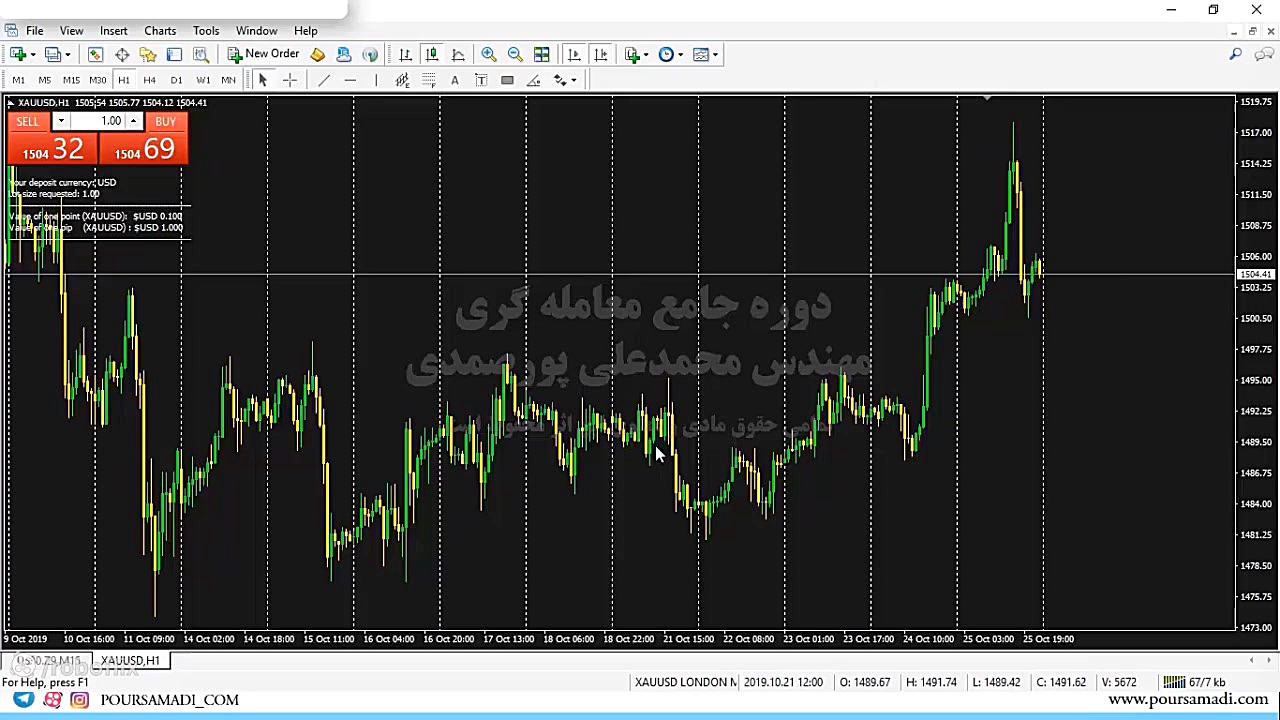Open the Insert menu
The height and width of the screenshot is (720, 1280).
coord(113,31)
